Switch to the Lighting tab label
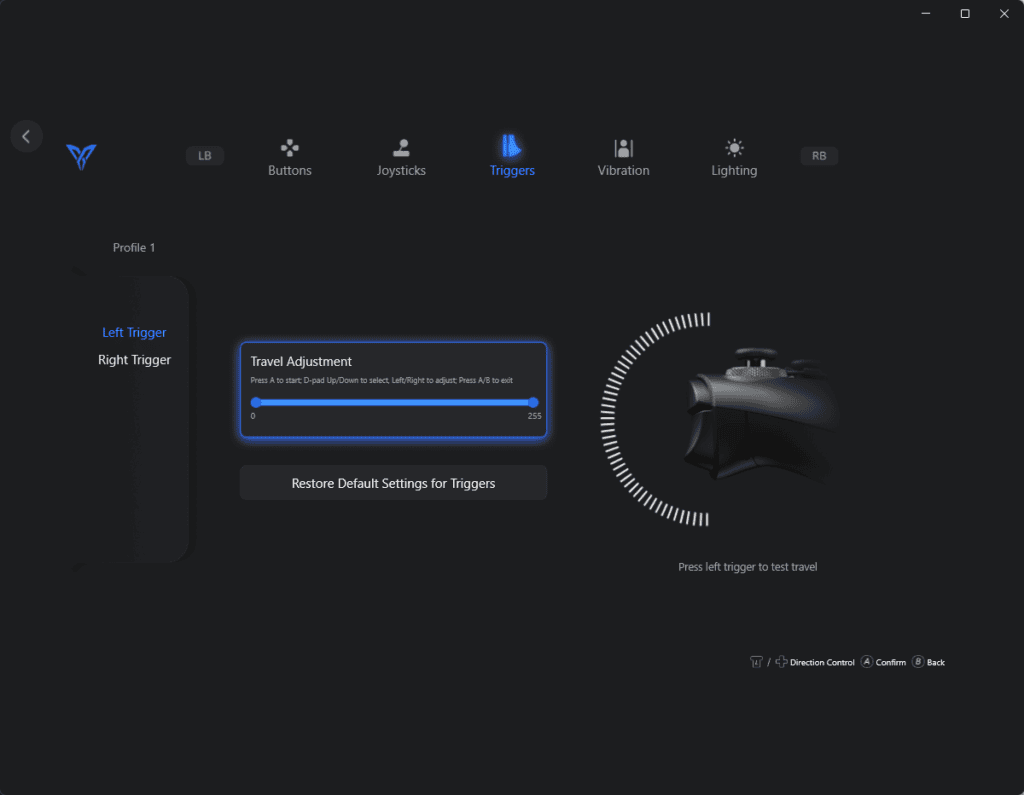1024x795 pixels. pyautogui.click(x=734, y=170)
